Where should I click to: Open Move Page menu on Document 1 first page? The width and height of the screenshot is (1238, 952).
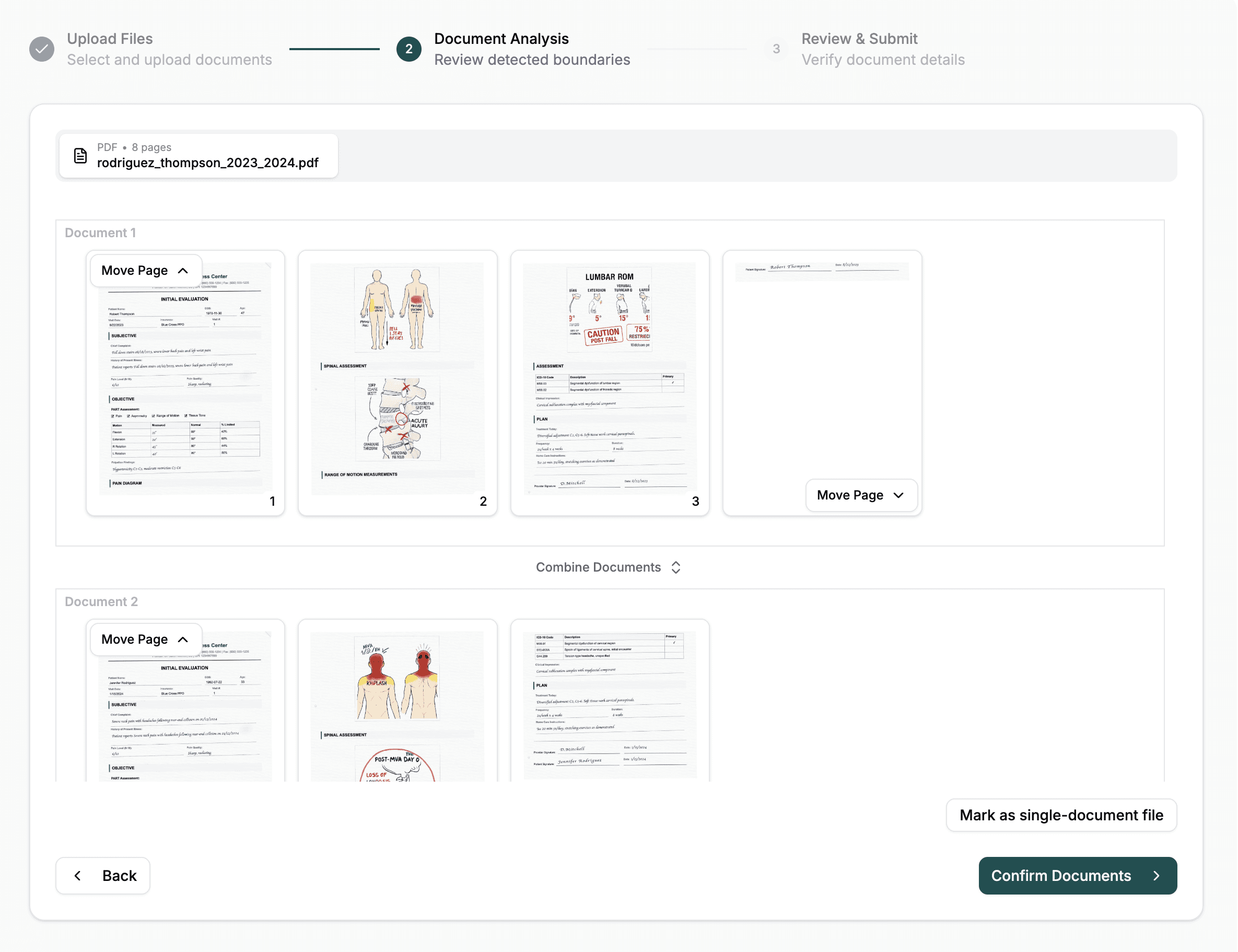tap(145, 271)
